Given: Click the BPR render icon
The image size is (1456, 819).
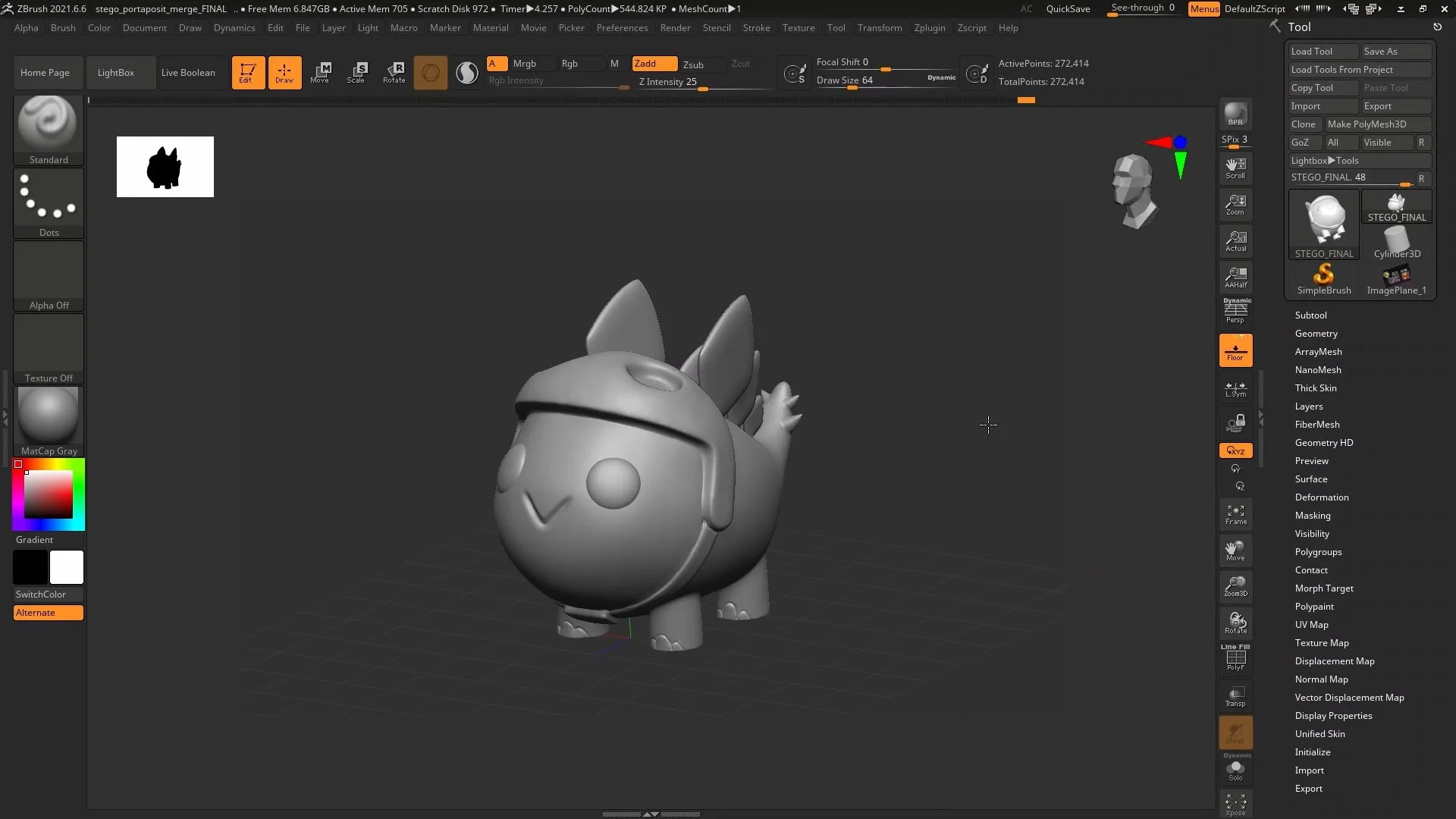Looking at the screenshot, I should [x=1235, y=115].
